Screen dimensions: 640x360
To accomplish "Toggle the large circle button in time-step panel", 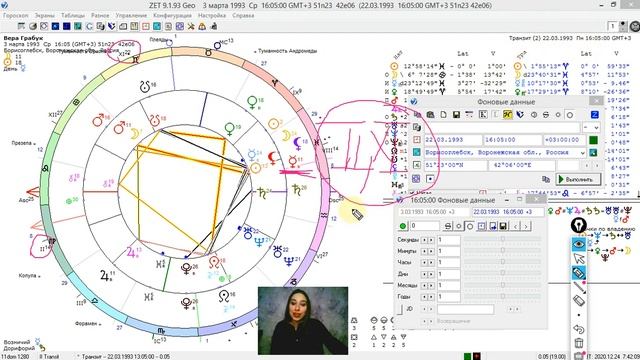I will pos(470,226).
